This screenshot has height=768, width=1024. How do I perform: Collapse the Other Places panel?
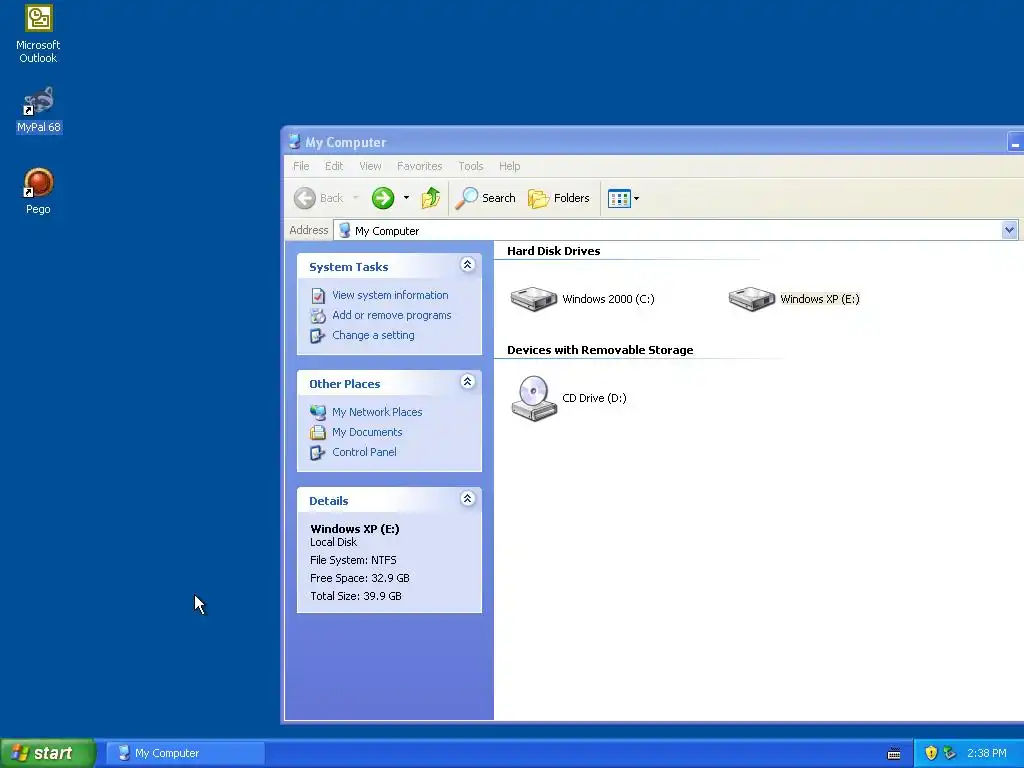pos(467,382)
